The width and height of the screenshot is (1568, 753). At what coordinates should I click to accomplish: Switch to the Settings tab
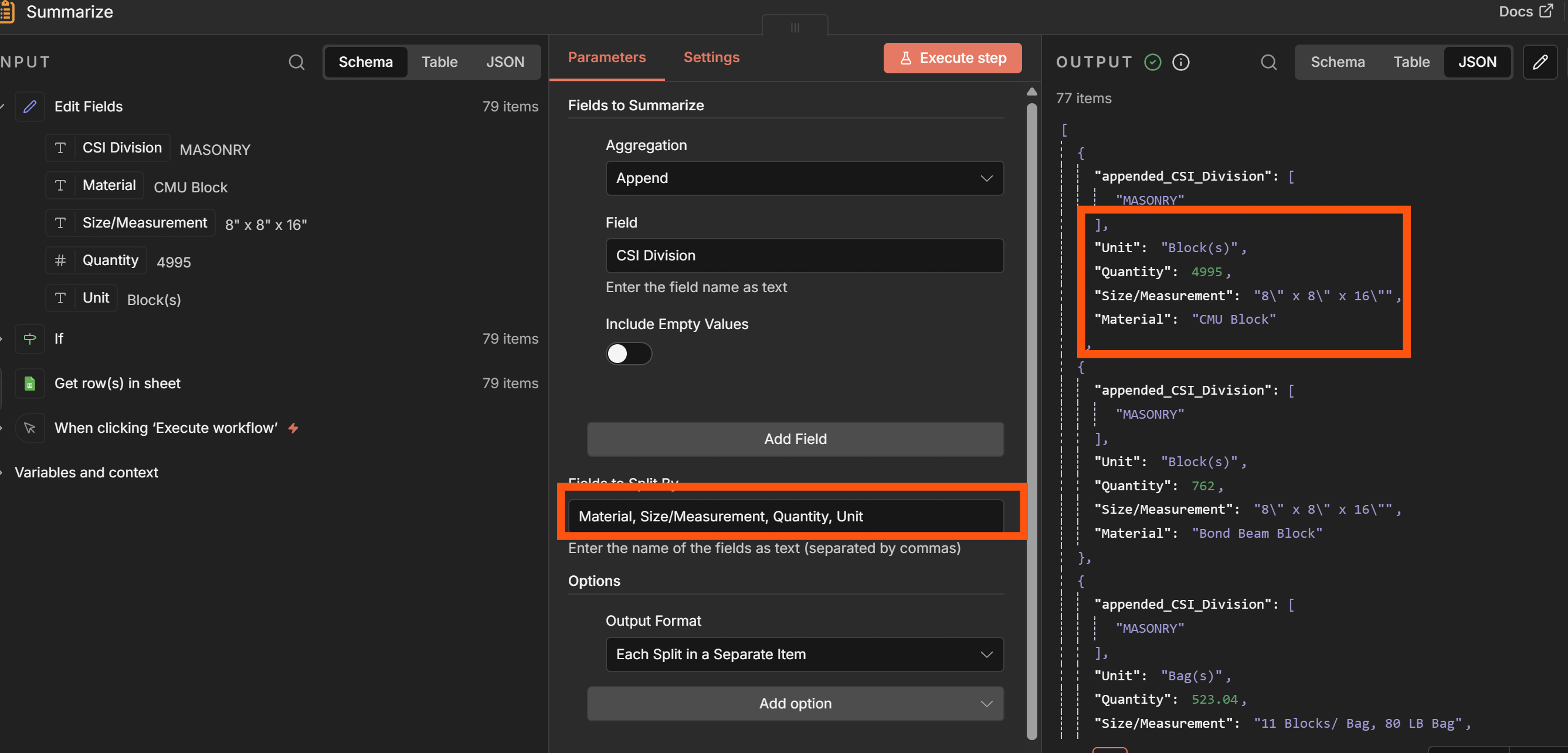[x=711, y=57]
